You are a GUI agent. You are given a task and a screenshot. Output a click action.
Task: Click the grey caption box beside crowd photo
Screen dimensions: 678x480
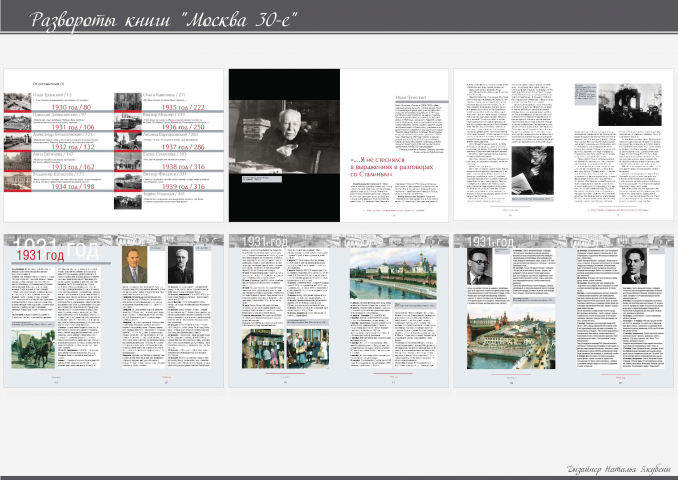coord(585,94)
